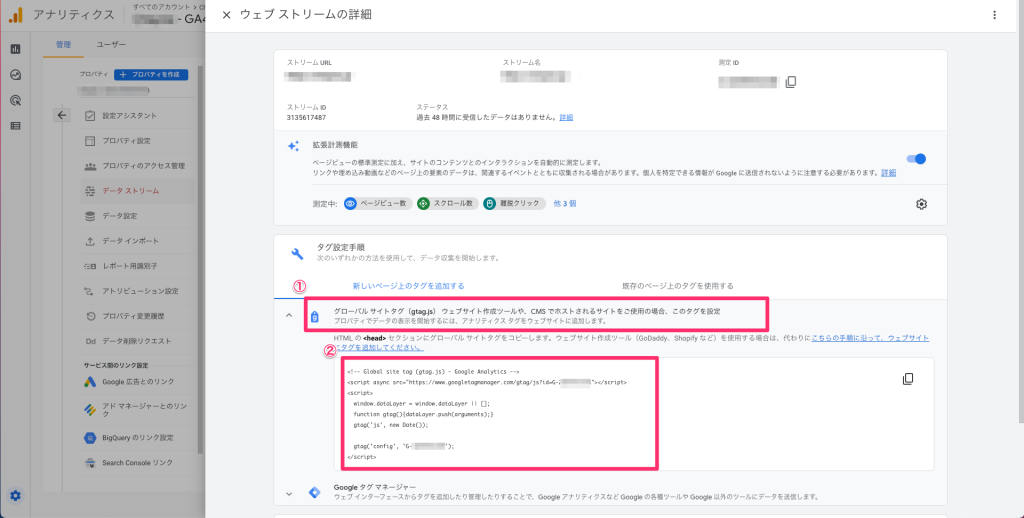The width and height of the screenshot is (1024, 518).
Task: Open Google 広告とのリンク
Action: (136, 382)
